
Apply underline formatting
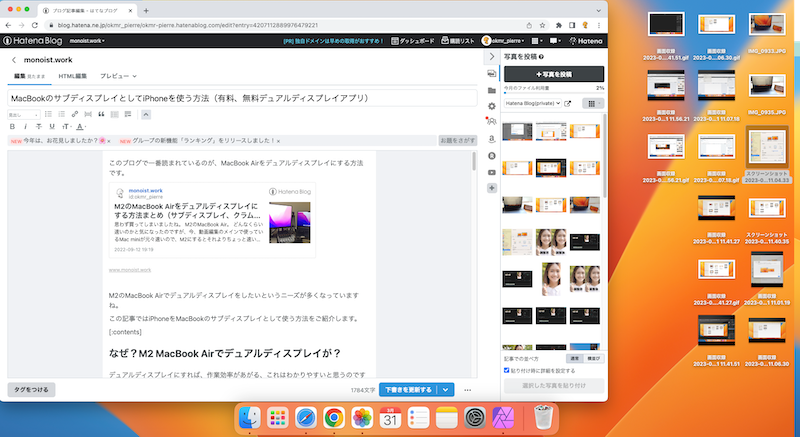(52, 126)
